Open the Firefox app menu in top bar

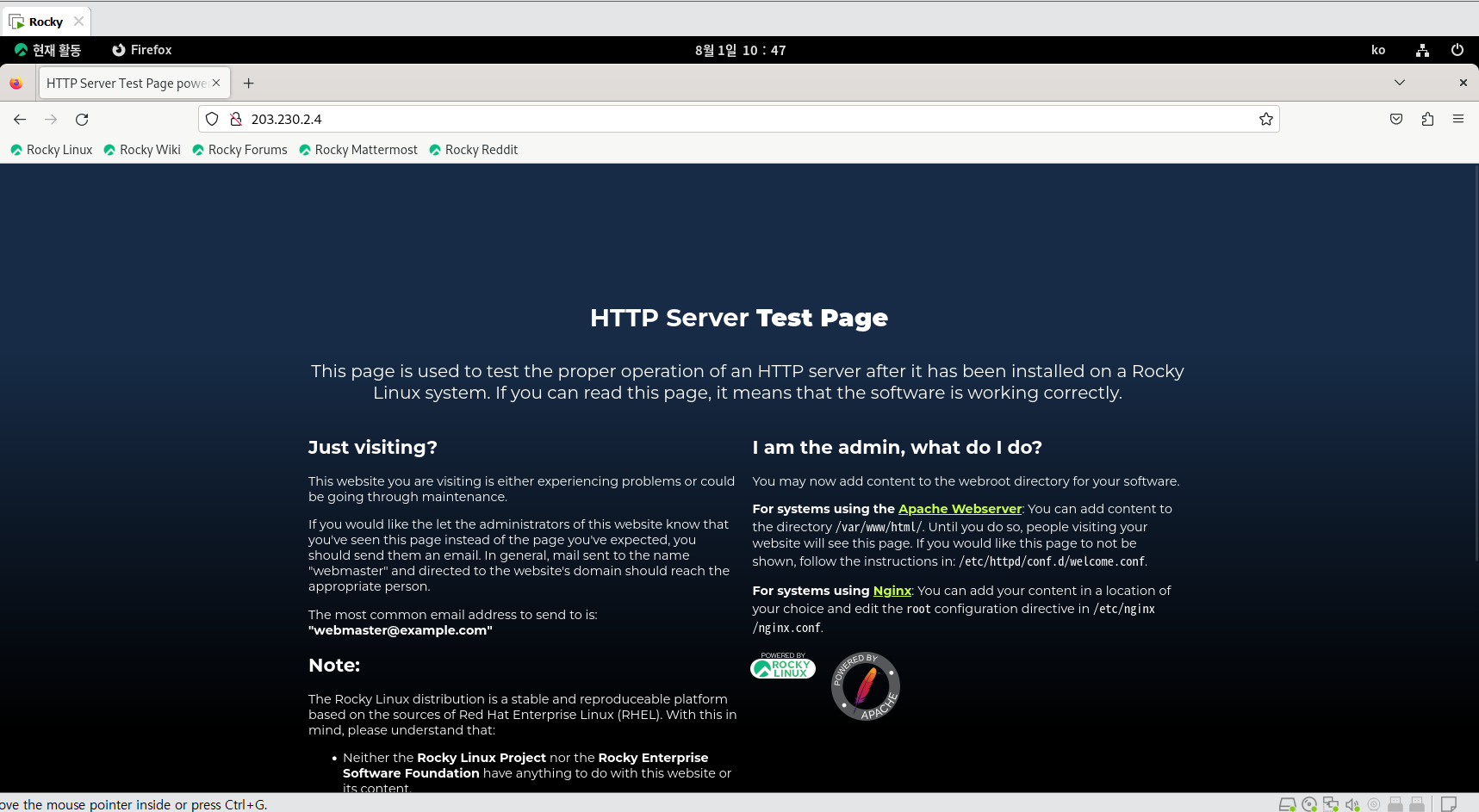(x=142, y=50)
